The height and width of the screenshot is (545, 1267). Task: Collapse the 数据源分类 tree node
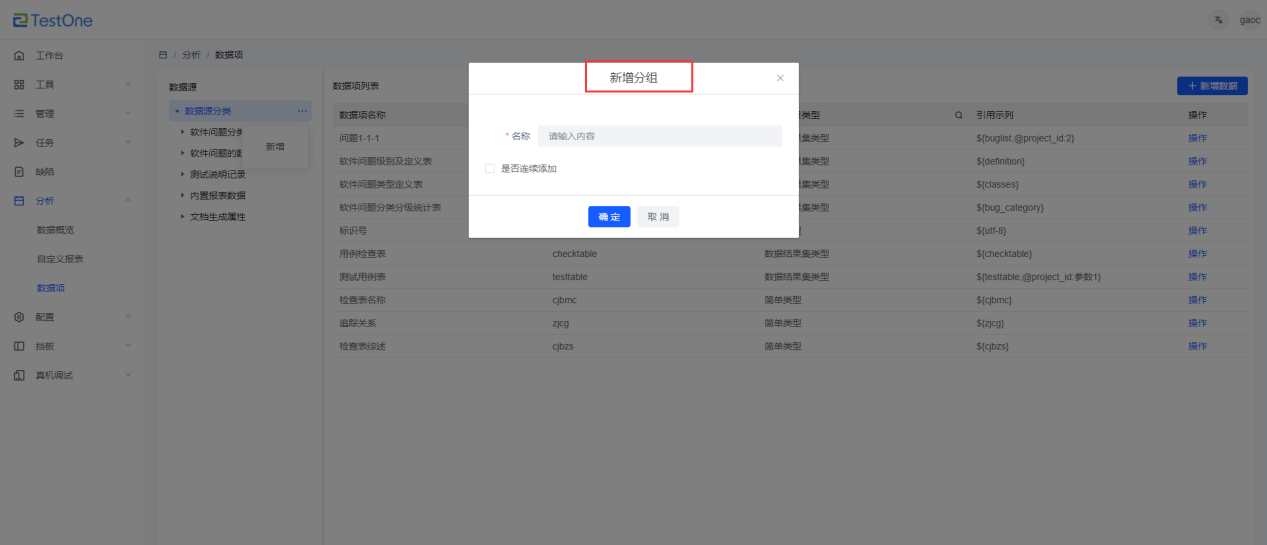tap(177, 111)
